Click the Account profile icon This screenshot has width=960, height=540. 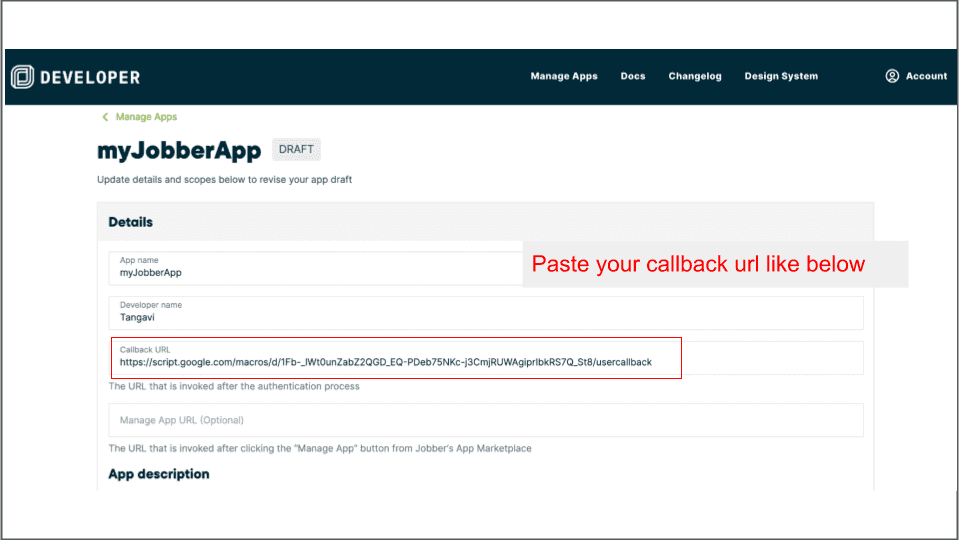[892, 76]
